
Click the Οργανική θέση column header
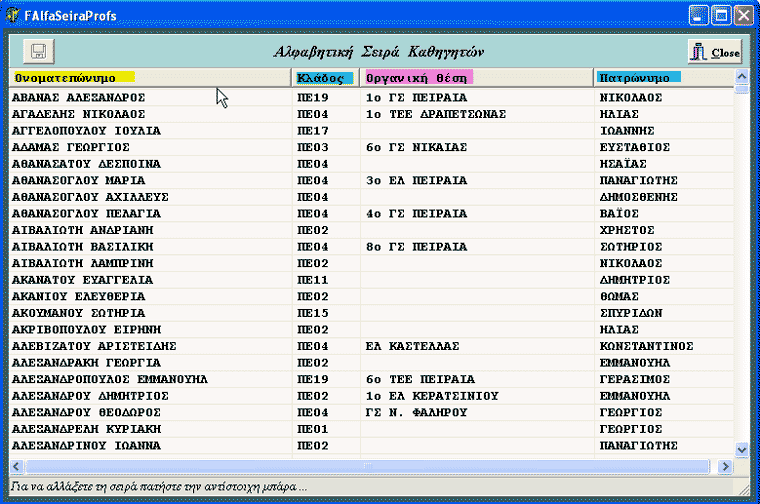point(418,77)
